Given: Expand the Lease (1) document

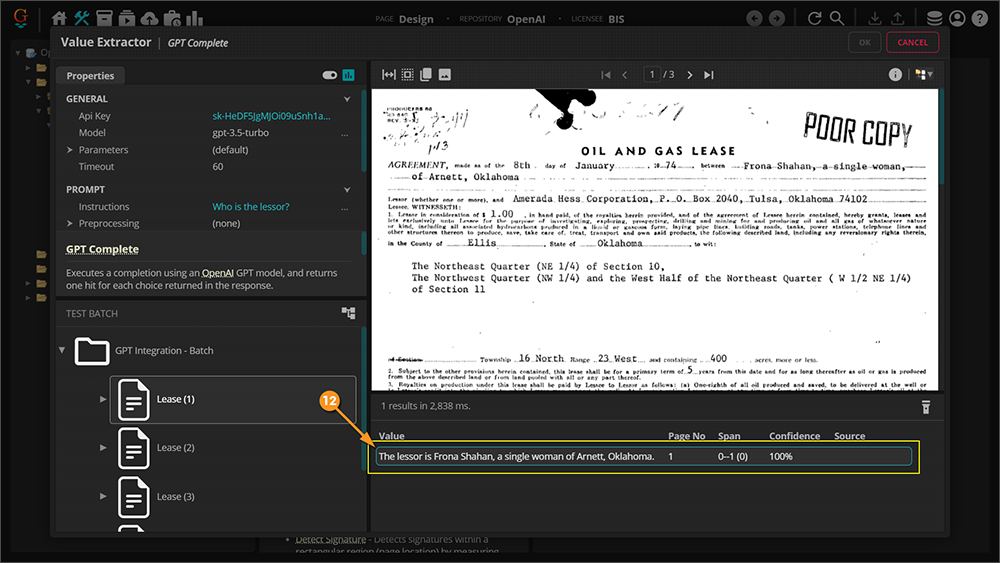Looking at the screenshot, I should [103, 399].
